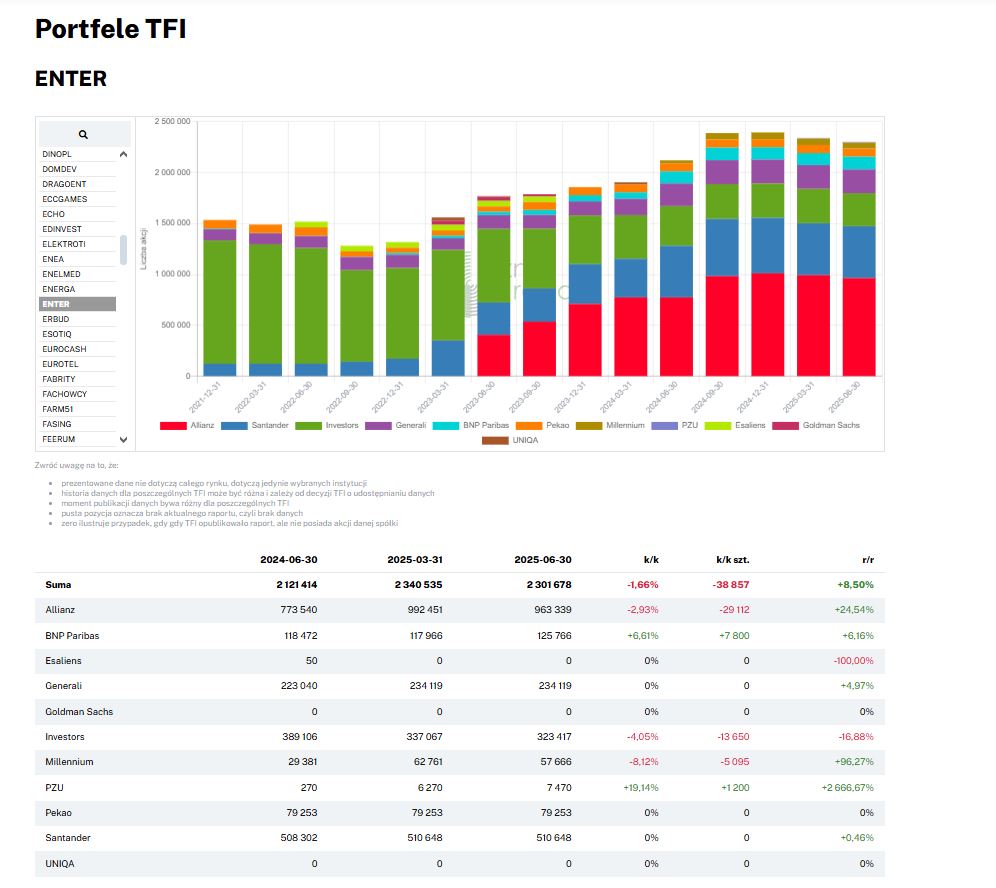Screen dimensions: 996x888
Task: Click the 2024-06-30 column header
Action: [x=288, y=560]
